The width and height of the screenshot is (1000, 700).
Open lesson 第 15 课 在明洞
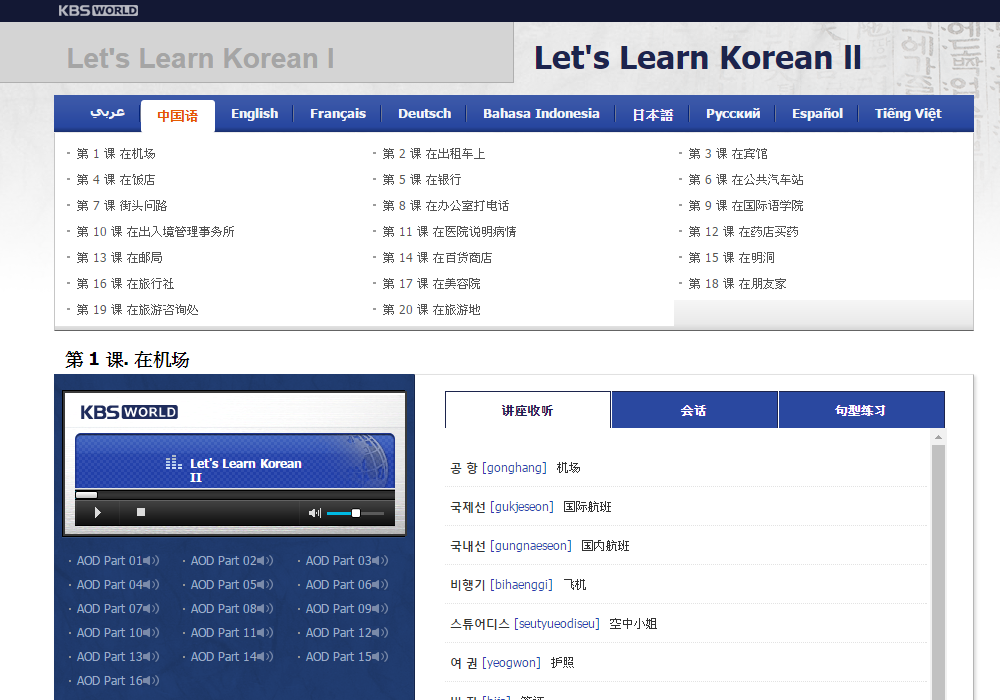coord(732,258)
